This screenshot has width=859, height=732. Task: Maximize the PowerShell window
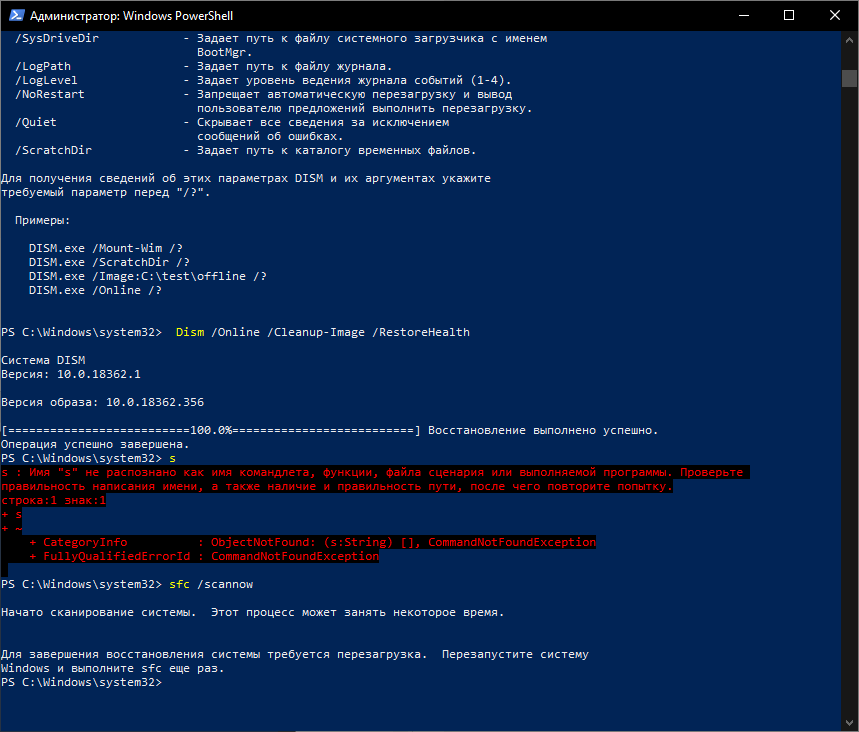point(789,15)
